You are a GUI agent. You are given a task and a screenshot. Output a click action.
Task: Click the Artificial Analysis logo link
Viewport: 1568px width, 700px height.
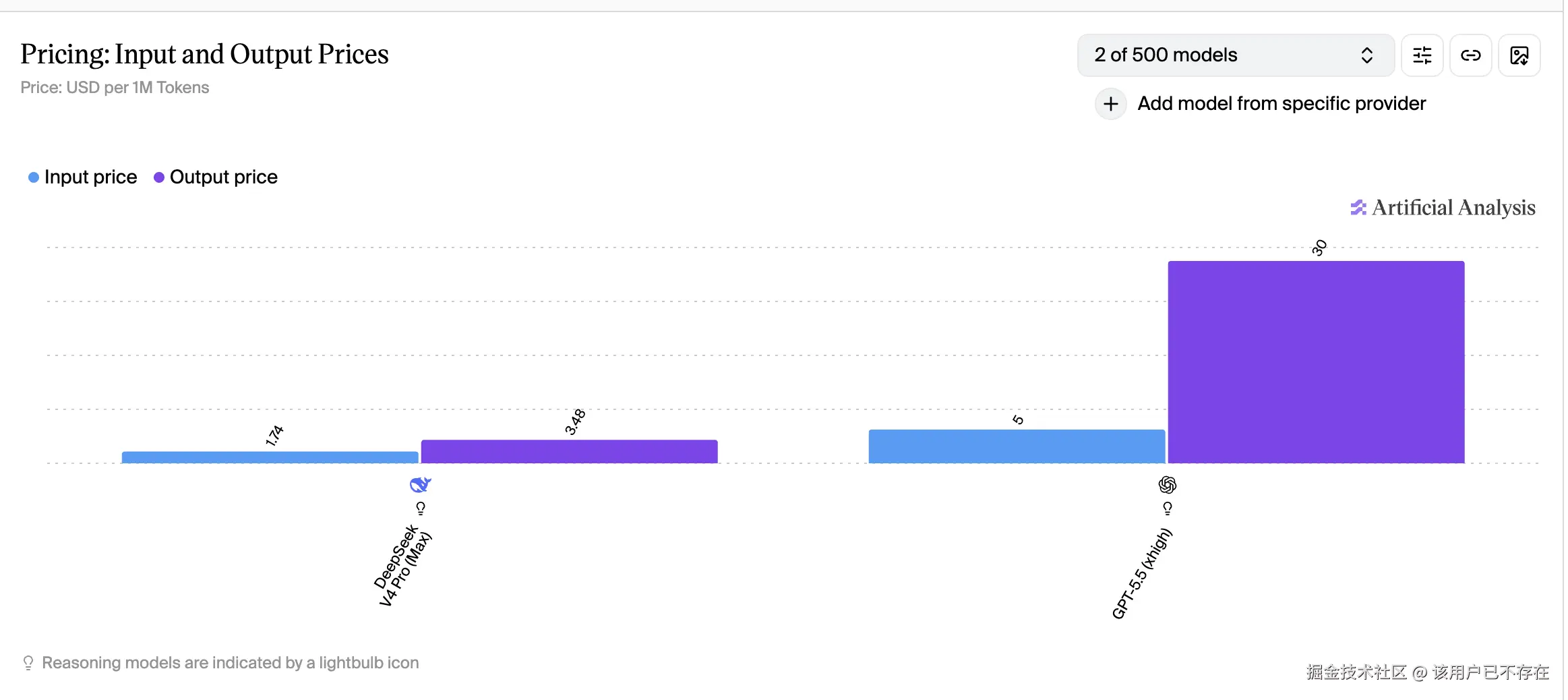coord(1443,208)
